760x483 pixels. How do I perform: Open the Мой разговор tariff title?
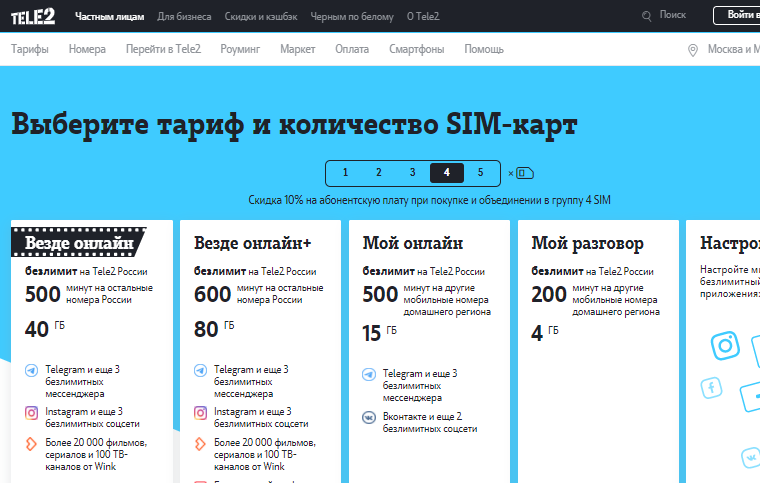[587, 244]
